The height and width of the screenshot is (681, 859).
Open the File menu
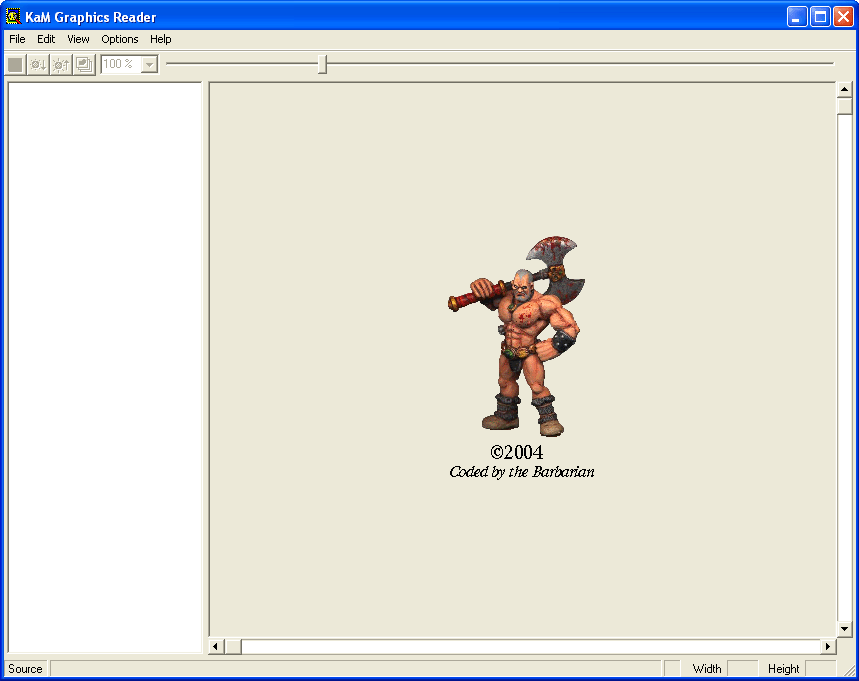[x=17, y=39]
